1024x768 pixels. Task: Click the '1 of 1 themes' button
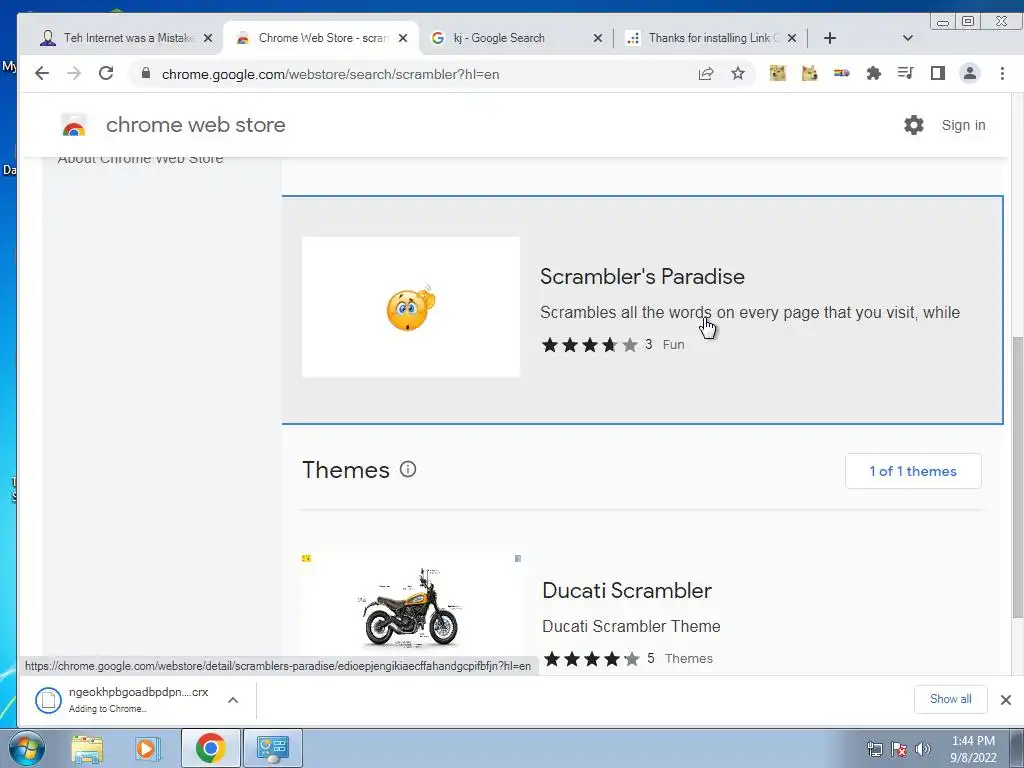(913, 471)
